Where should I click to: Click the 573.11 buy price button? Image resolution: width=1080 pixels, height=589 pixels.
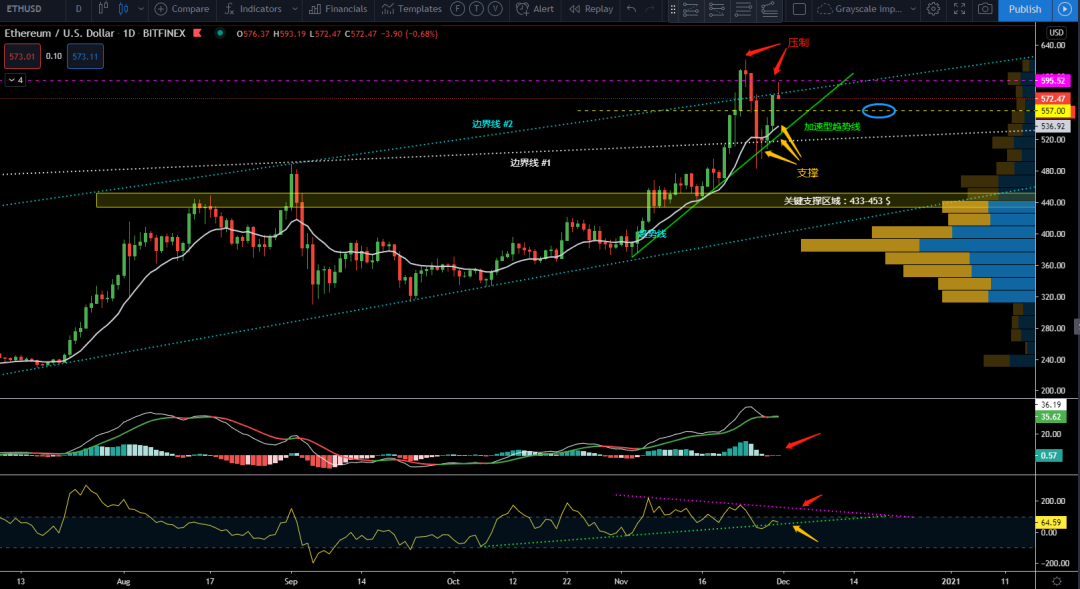click(83, 57)
